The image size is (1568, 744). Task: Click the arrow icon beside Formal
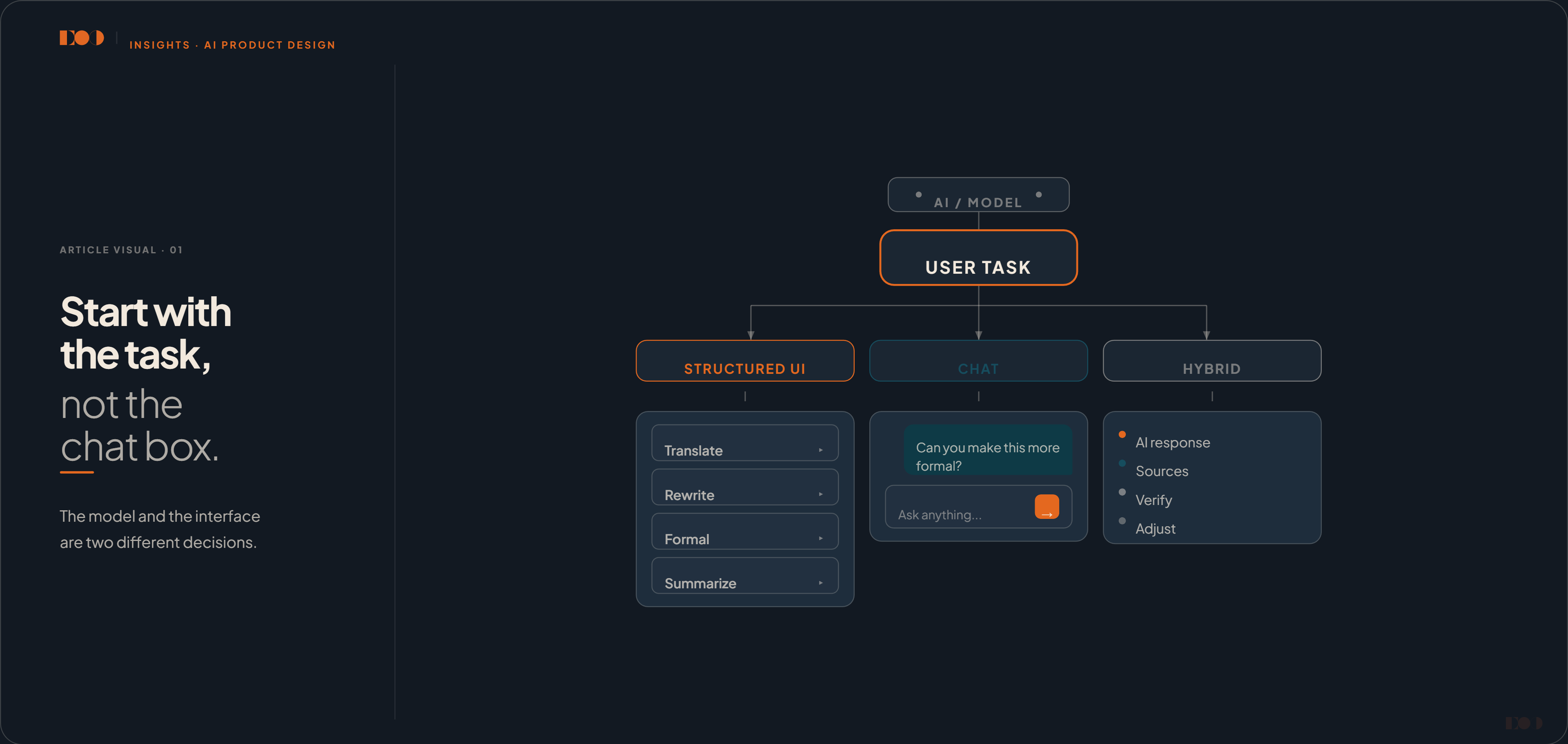[x=820, y=538]
